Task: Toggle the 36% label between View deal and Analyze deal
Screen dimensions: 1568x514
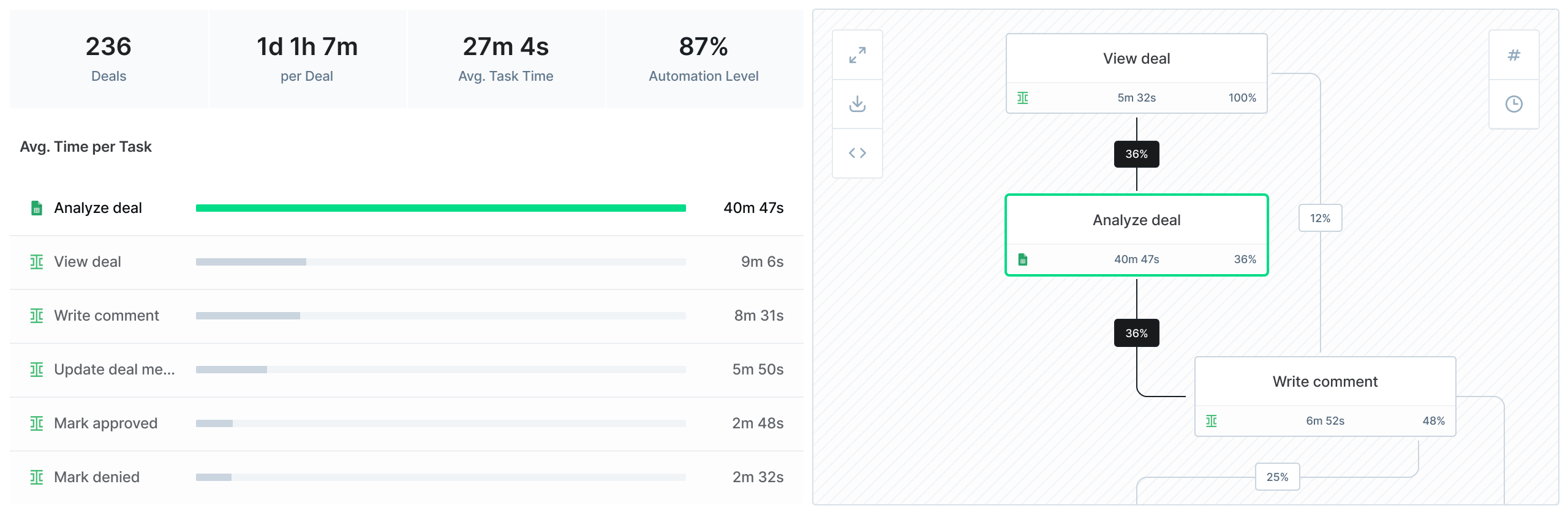Action: point(1136,154)
